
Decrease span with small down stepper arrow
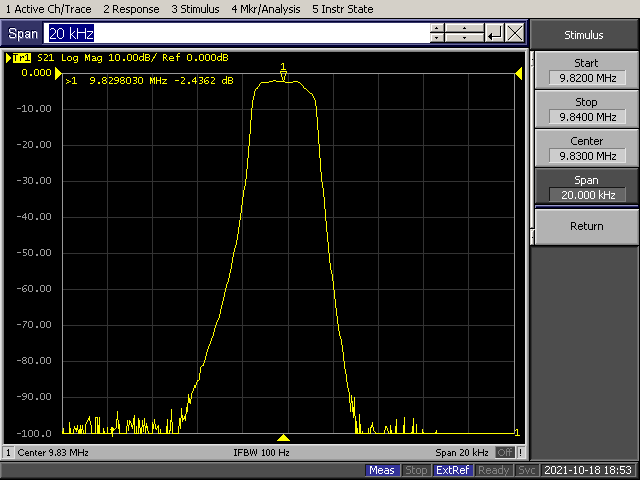pos(435,39)
